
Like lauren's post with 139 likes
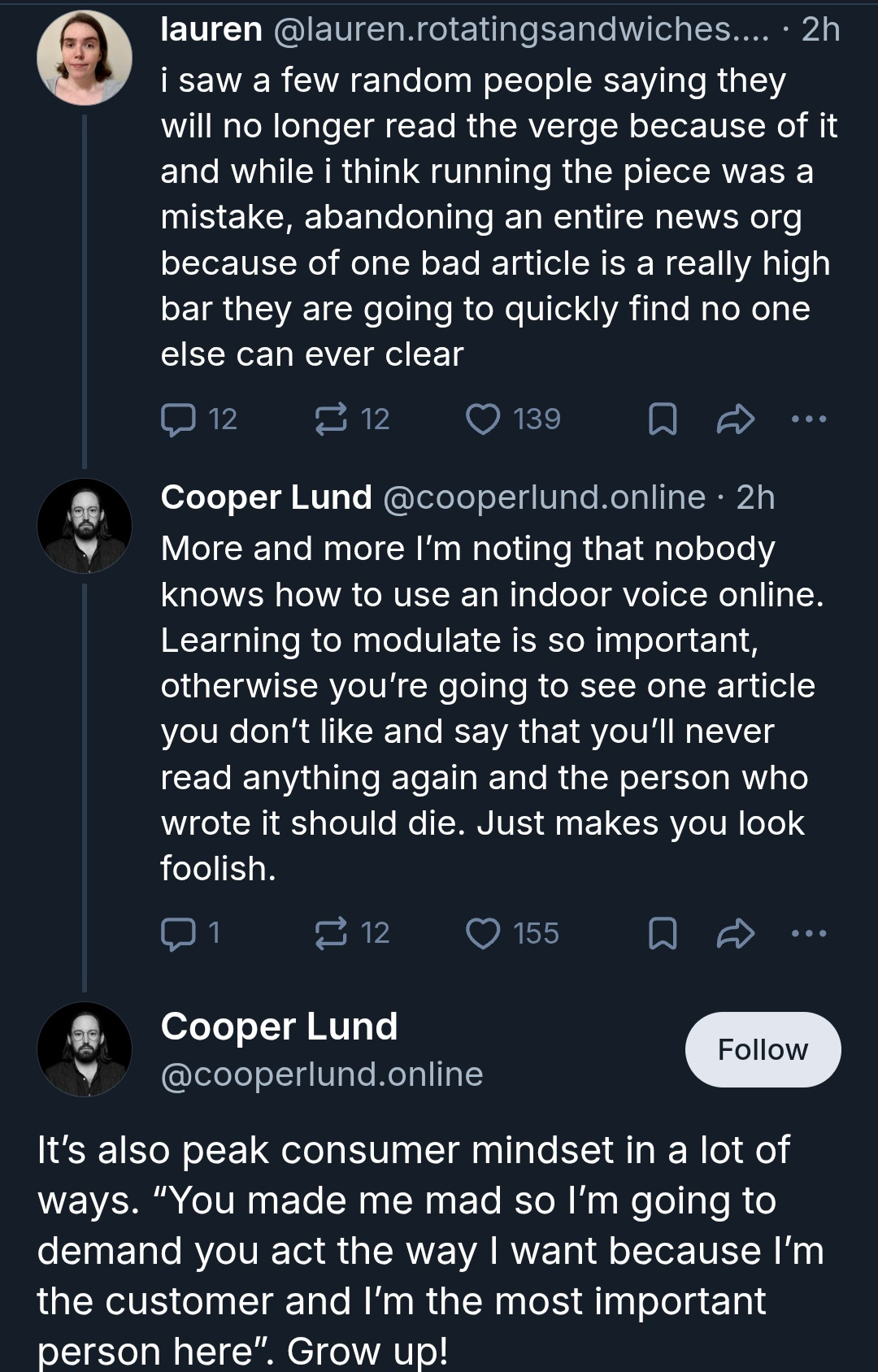click(x=483, y=419)
